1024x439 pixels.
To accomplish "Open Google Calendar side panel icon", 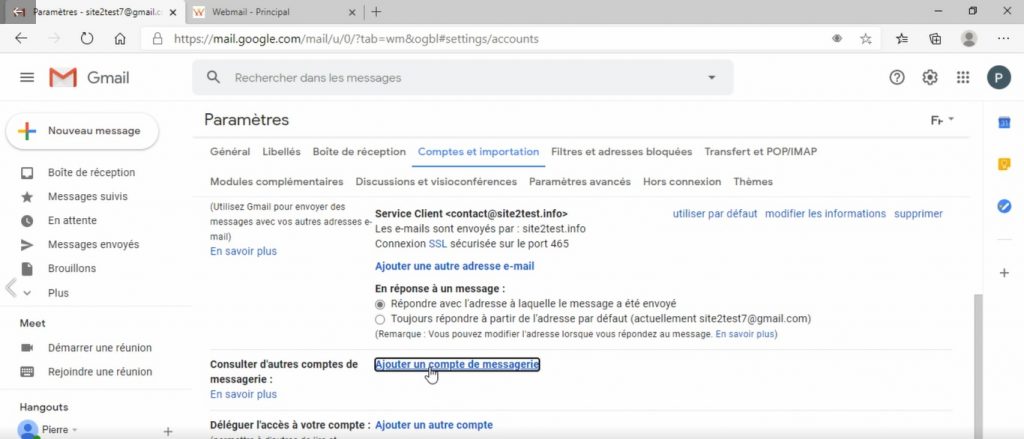I will pos(1004,122).
